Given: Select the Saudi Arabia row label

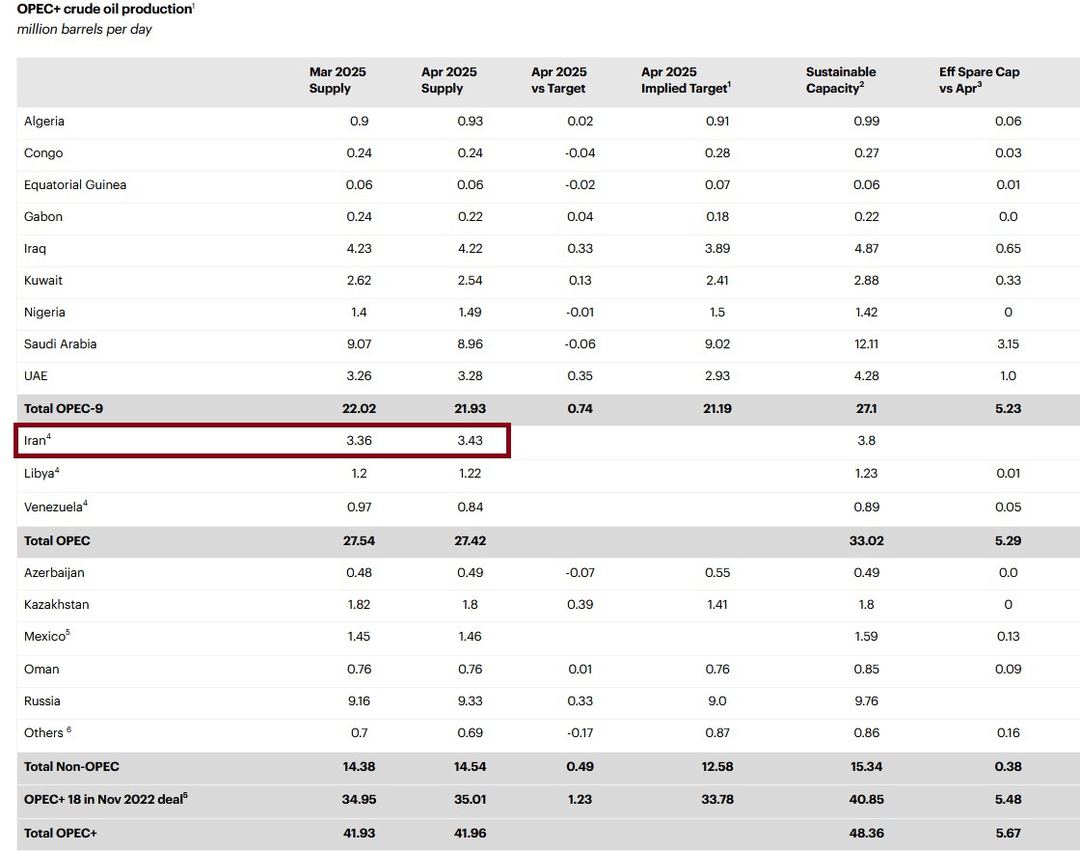Looking at the screenshot, I should pyautogui.click(x=60, y=344).
